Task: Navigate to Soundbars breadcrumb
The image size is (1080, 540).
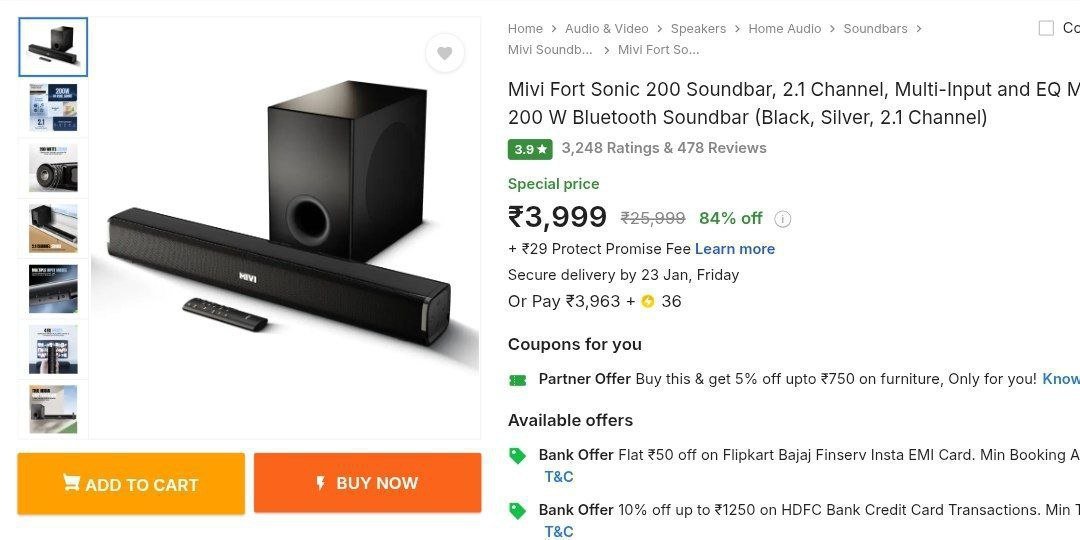Action: 875,29
